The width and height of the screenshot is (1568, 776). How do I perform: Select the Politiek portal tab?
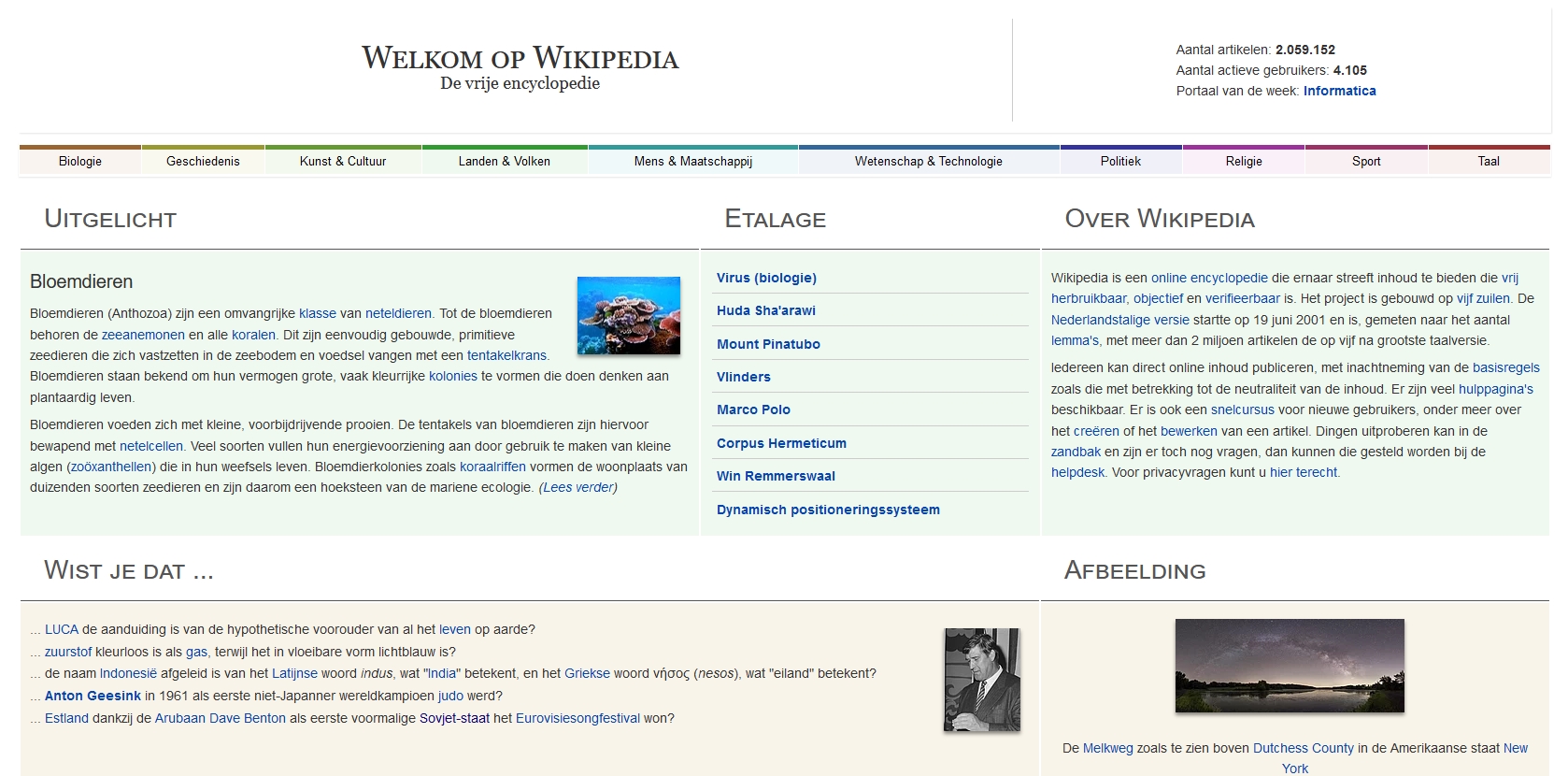pyautogui.click(x=1120, y=161)
